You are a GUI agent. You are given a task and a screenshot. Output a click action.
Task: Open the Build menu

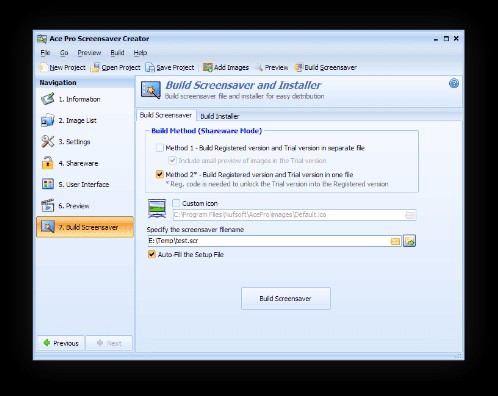click(117, 53)
